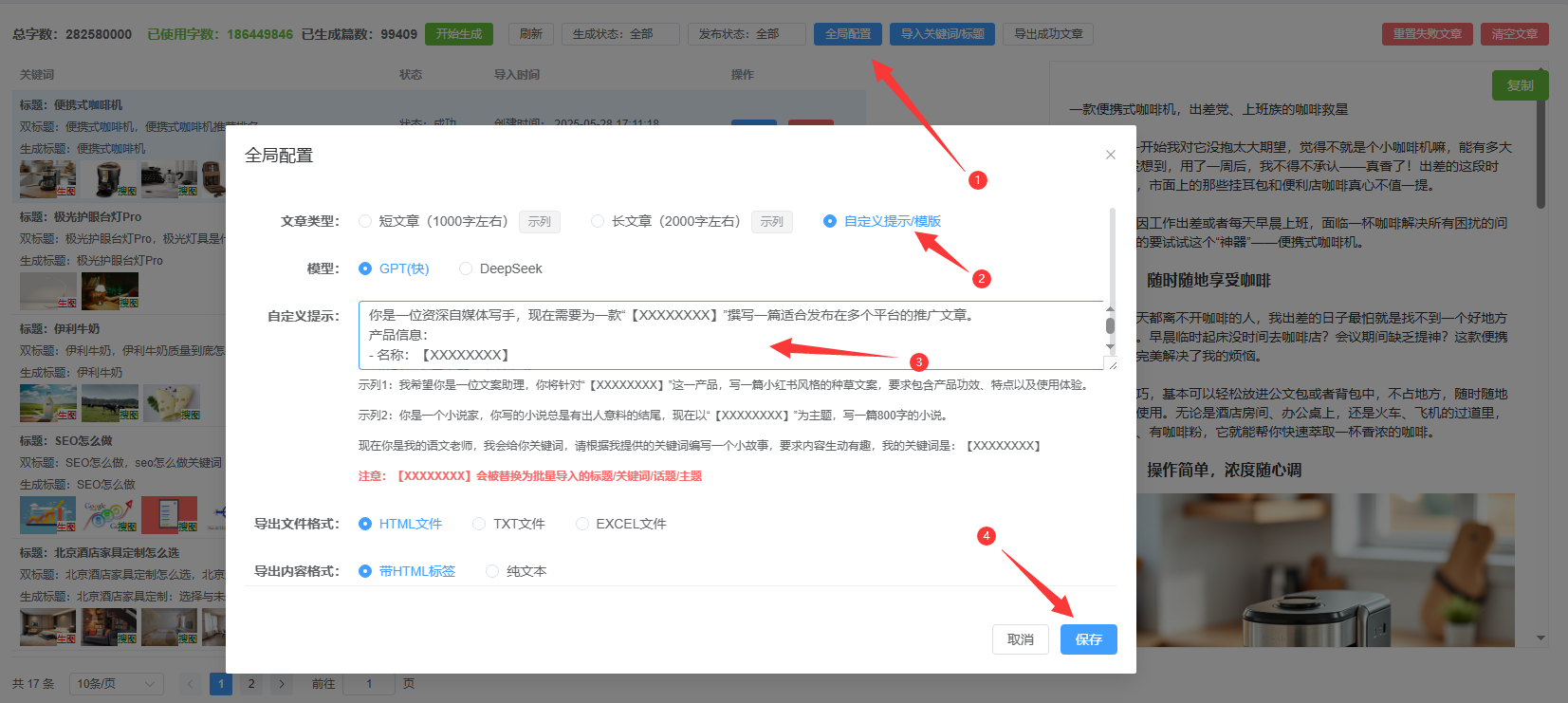Viewport: 1568px width, 703px height.
Task: Open the 示列 example next to 长文章
Action: point(772,221)
